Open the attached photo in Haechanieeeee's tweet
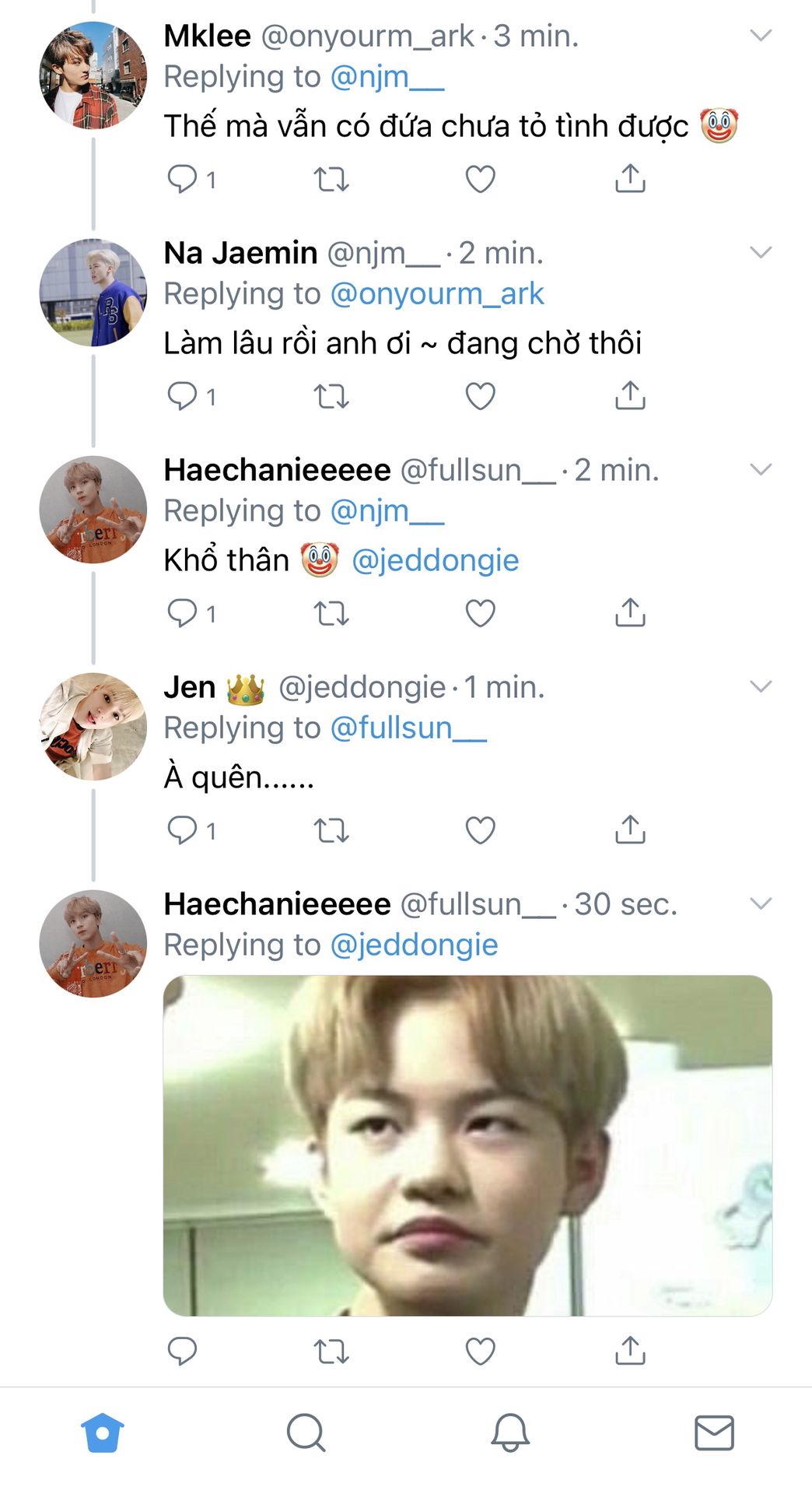Screen dimensions: 812x1494 tap(467, 1145)
